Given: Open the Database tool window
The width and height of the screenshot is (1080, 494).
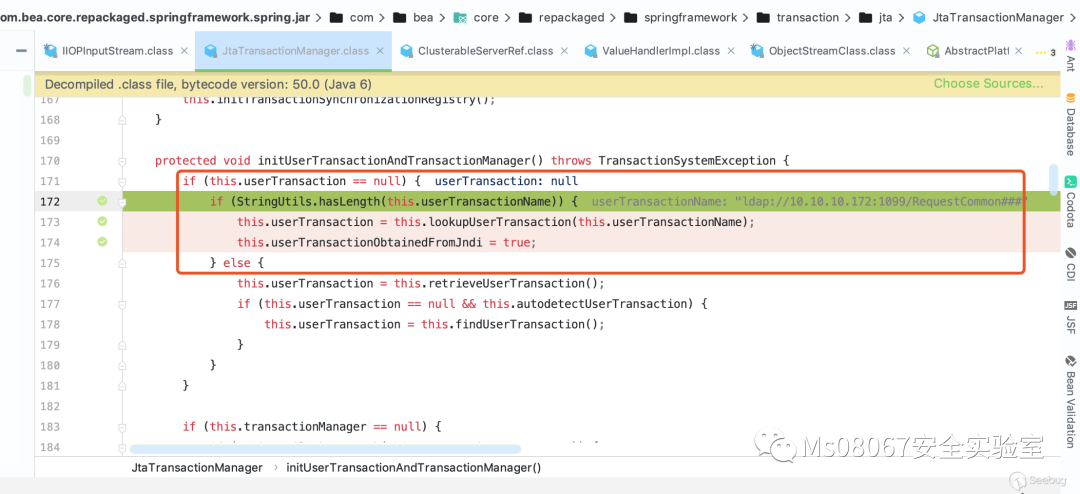Looking at the screenshot, I should [x=1070, y=125].
